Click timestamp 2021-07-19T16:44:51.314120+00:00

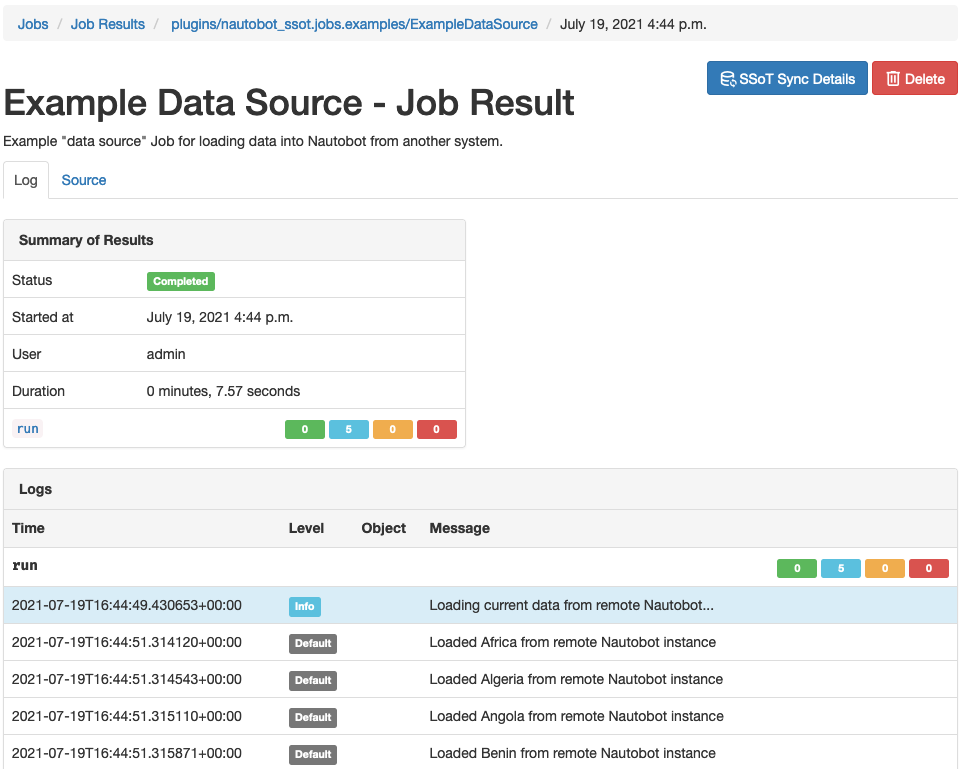(127, 642)
